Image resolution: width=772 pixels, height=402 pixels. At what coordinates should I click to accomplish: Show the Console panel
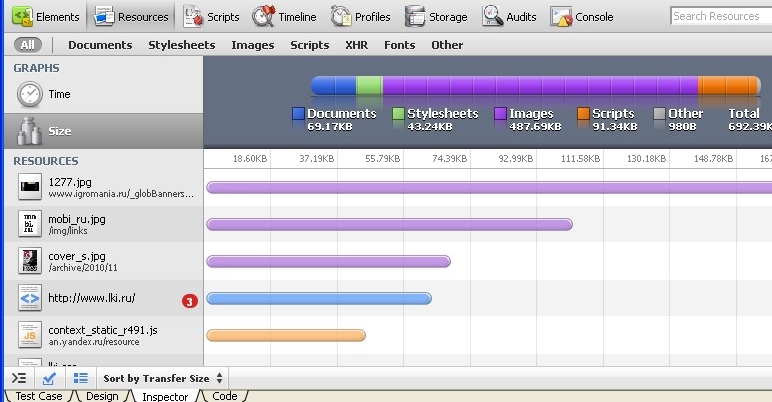[x=582, y=16]
